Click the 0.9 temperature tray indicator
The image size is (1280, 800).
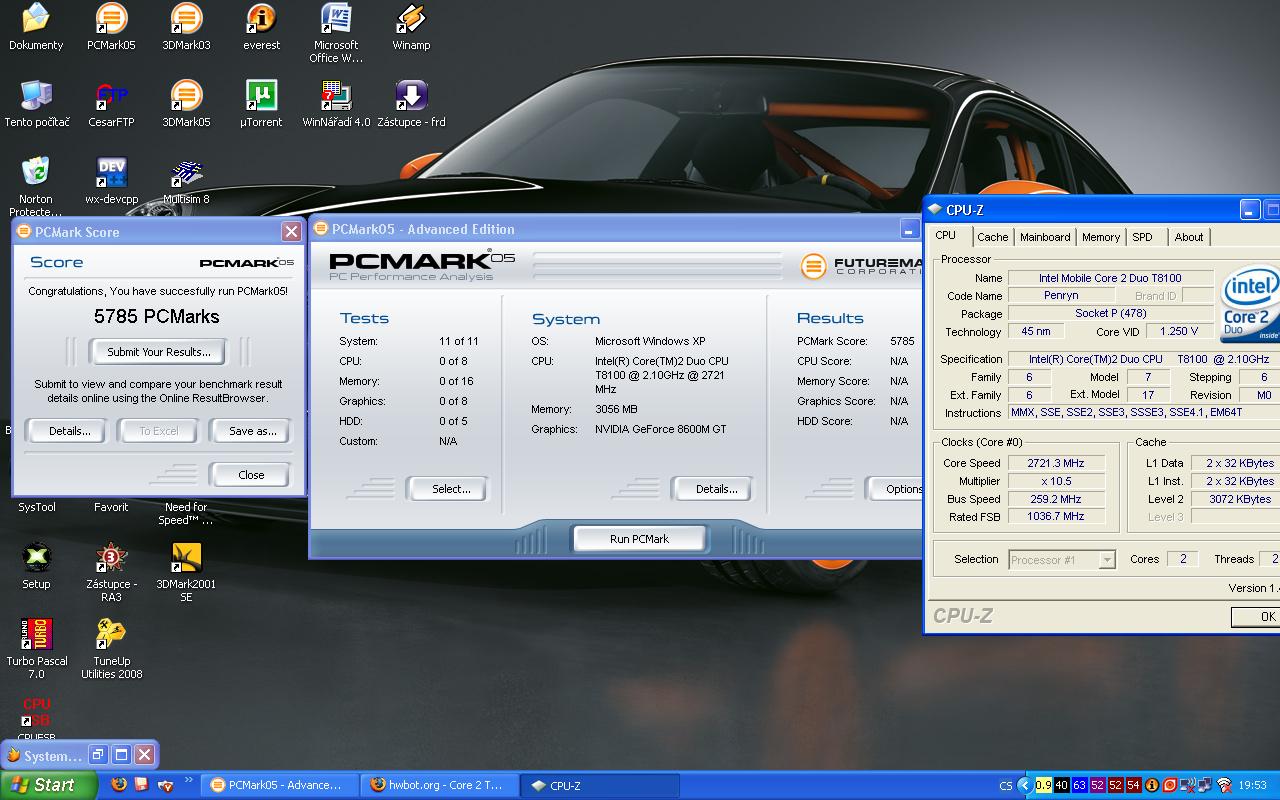click(x=1043, y=785)
